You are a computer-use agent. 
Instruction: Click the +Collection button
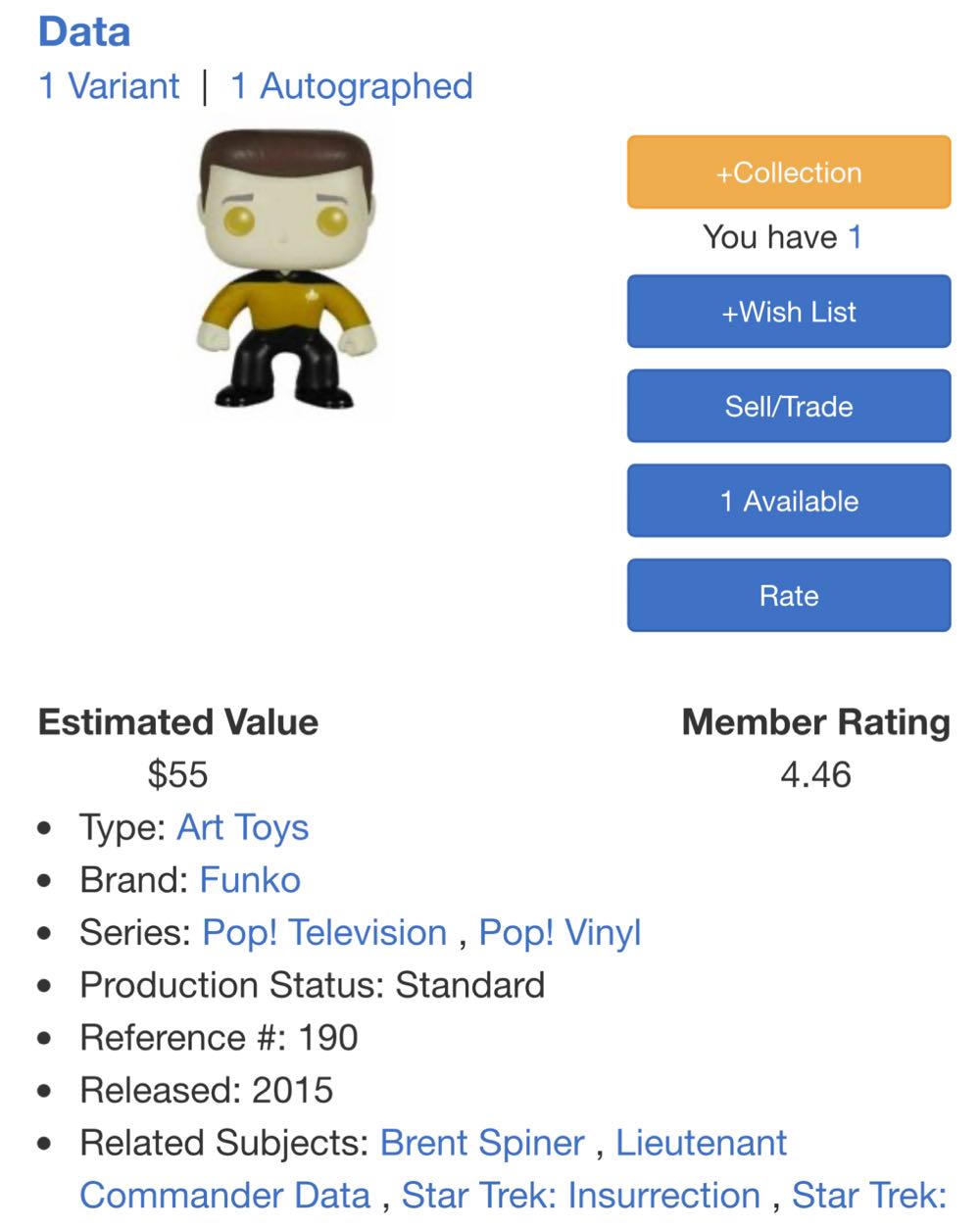[x=788, y=172]
